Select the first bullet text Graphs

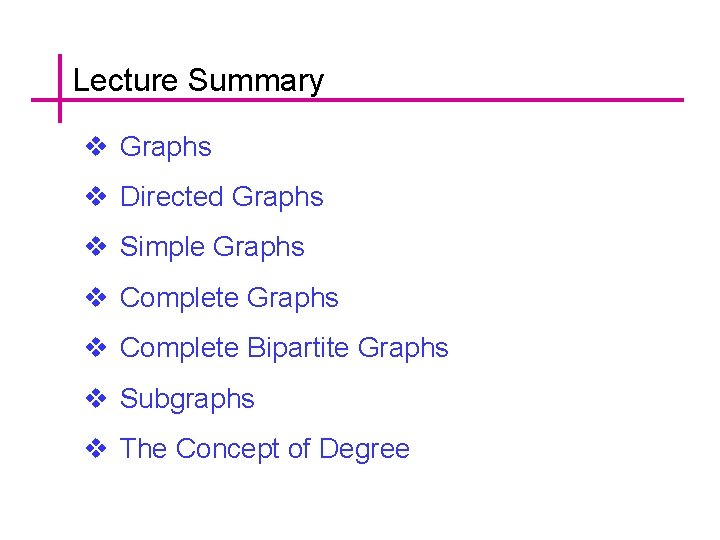tap(165, 147)
